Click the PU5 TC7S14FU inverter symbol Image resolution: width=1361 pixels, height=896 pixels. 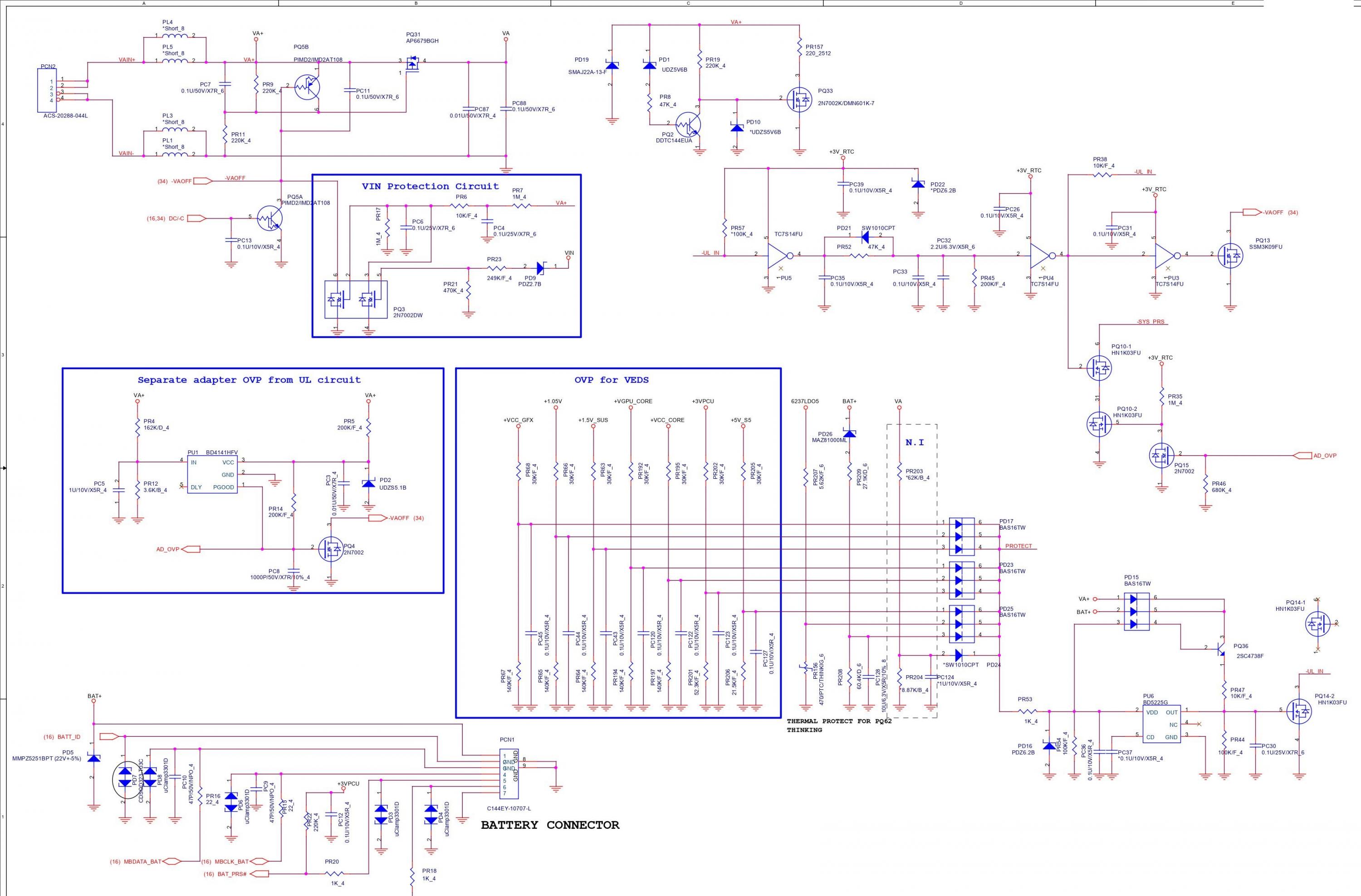pyautogui.click(x=777, y=255)
